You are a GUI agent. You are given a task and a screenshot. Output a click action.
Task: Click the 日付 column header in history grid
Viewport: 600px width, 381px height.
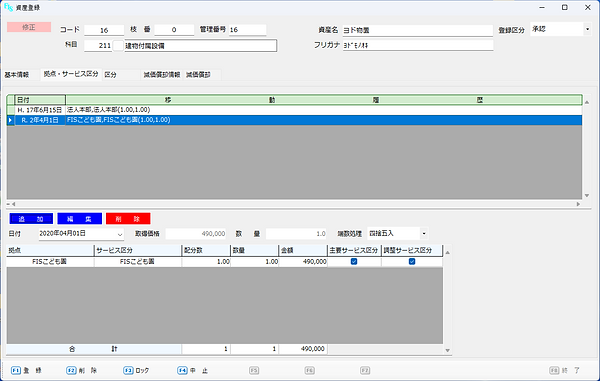40,100
